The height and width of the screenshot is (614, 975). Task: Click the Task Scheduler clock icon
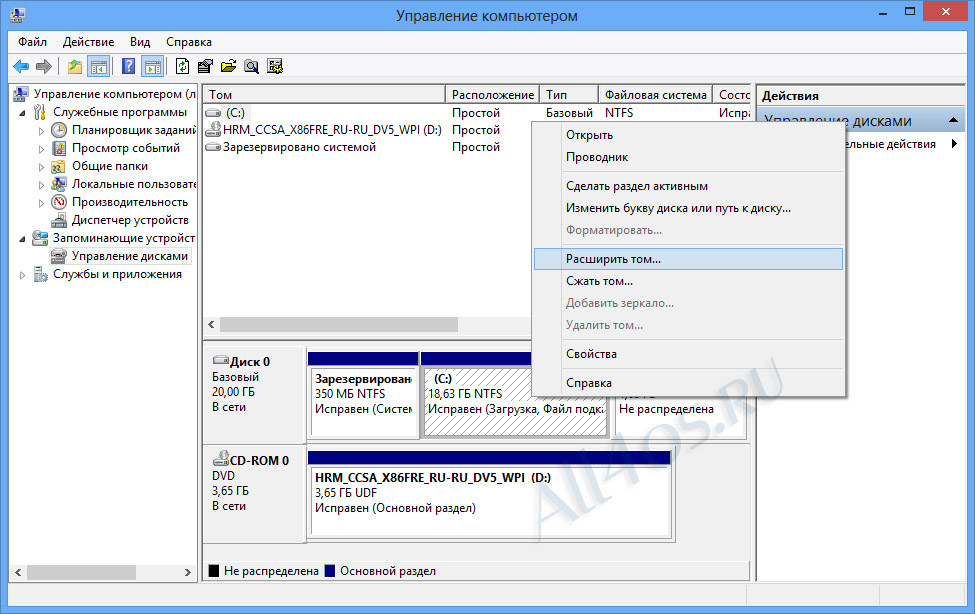point(59,130)
